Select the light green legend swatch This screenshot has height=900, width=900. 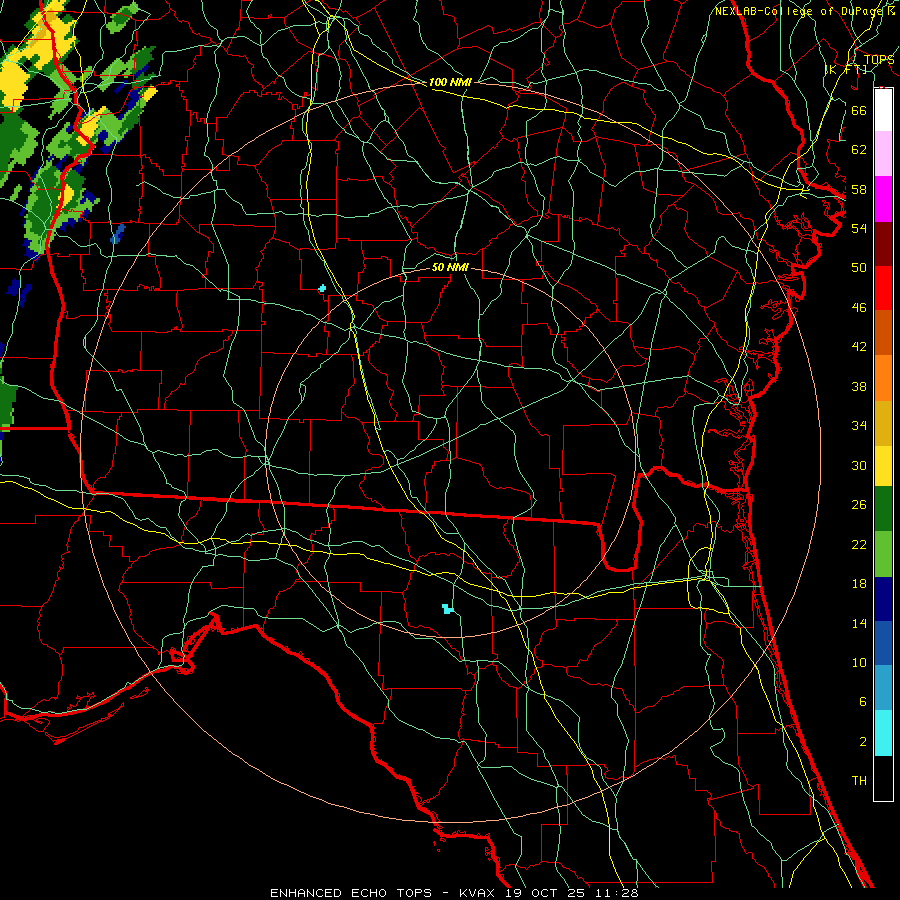click(x=883, y=554)
